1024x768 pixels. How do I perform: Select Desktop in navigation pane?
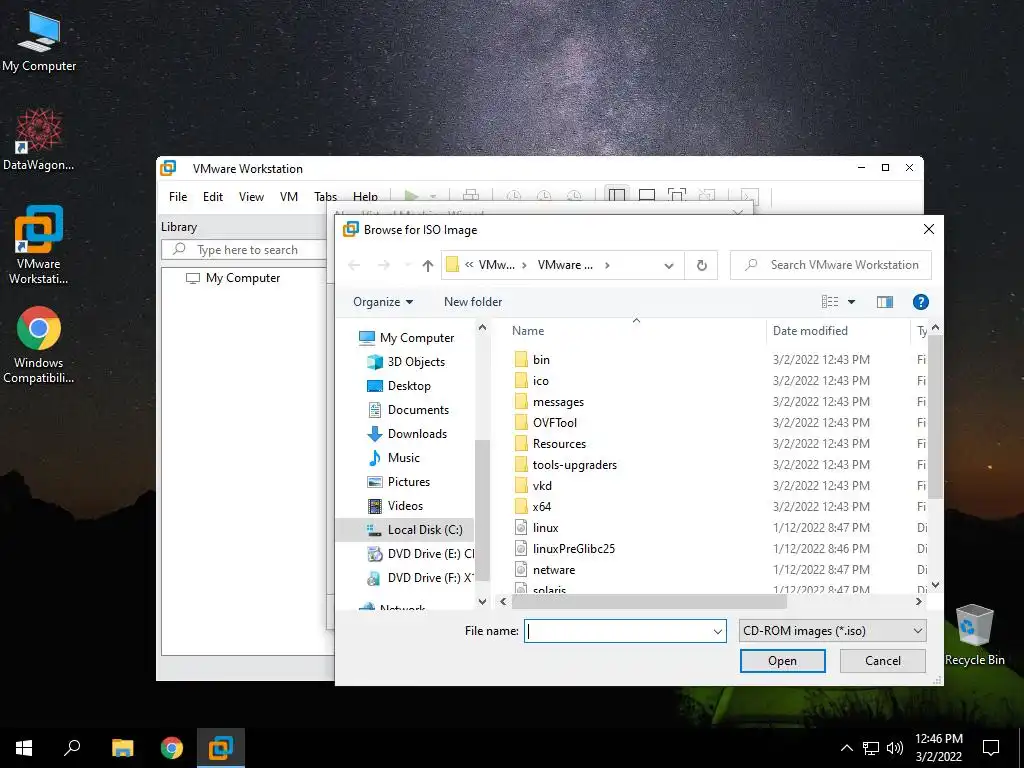tap(399, 386)
